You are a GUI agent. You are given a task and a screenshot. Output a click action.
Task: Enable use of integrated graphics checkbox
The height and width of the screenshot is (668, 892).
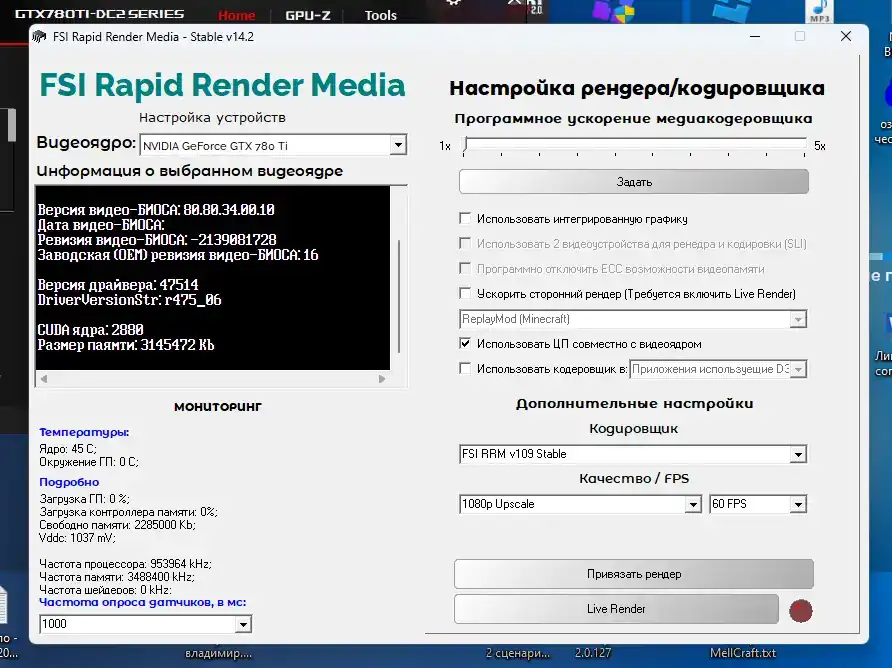[x=465, y=218]
